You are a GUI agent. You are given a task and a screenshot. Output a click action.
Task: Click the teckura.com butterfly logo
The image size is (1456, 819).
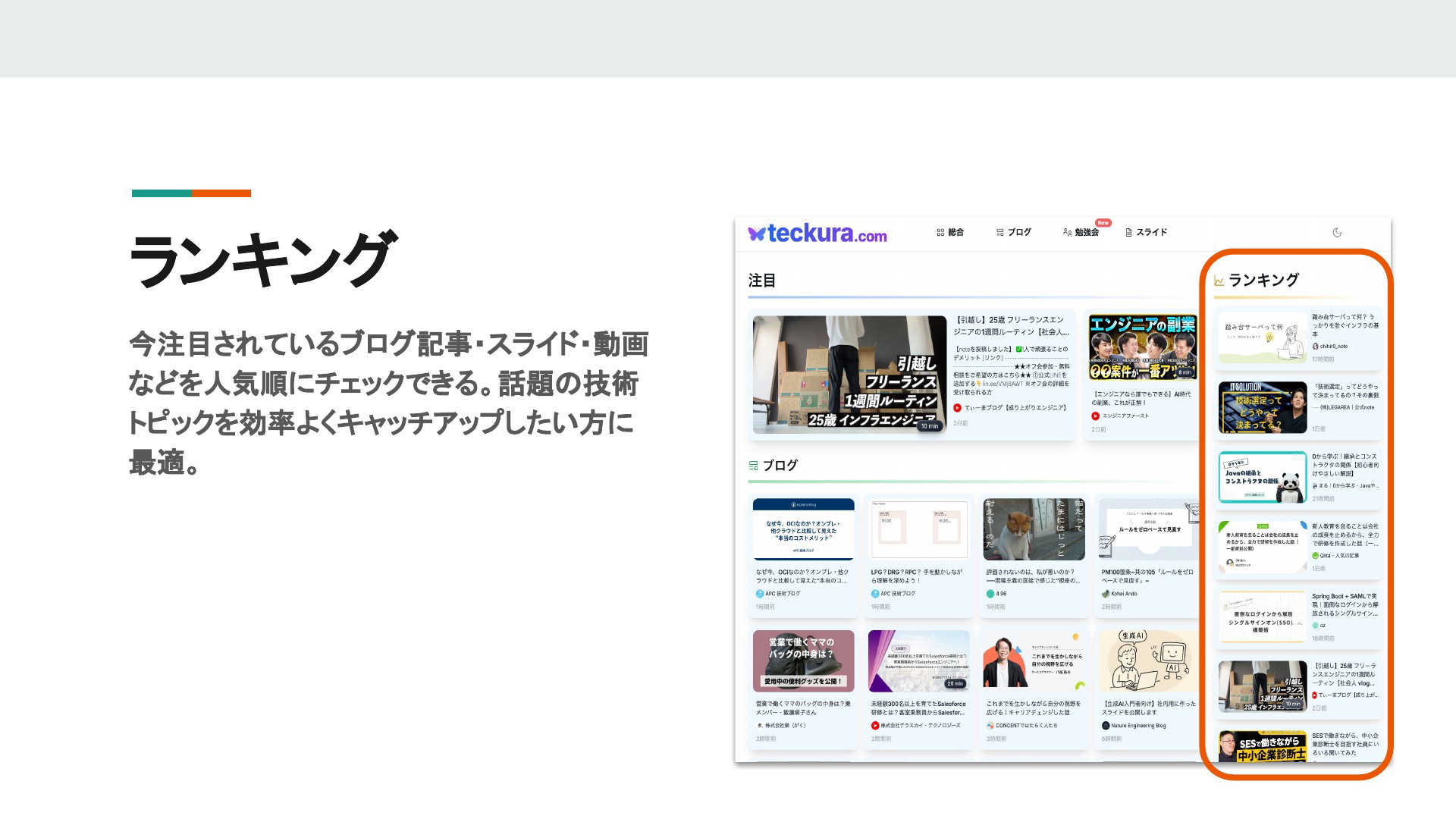pyautogui.click(x=817, y=234)
